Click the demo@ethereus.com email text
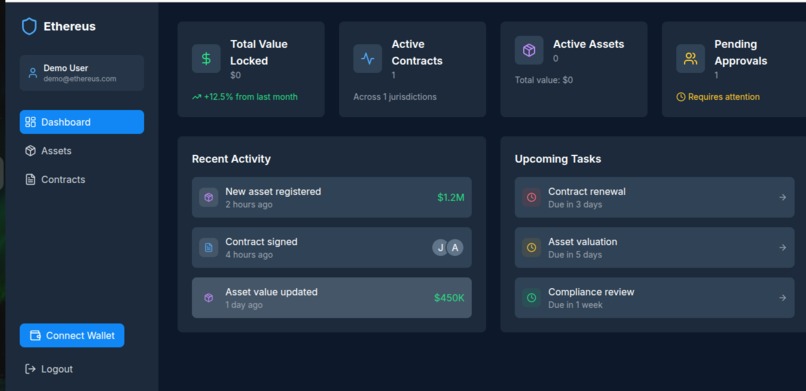Image resolution: width=806 pixels, height=391 pixels. [80, 79]
